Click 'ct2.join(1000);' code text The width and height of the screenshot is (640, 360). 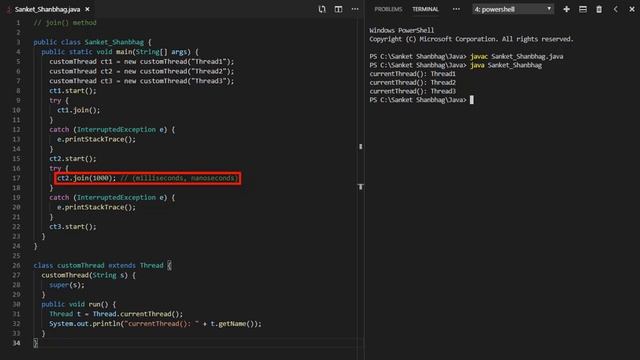87,178
